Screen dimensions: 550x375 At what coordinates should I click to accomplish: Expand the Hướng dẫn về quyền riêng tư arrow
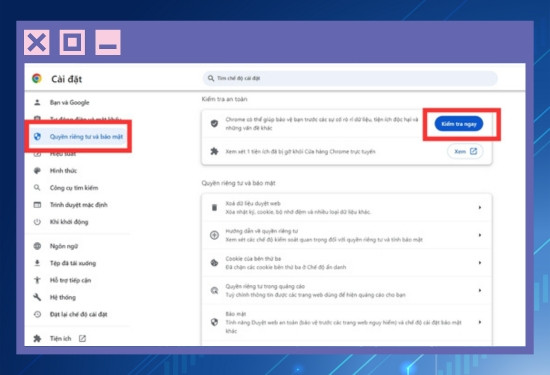tap(479, 235)
